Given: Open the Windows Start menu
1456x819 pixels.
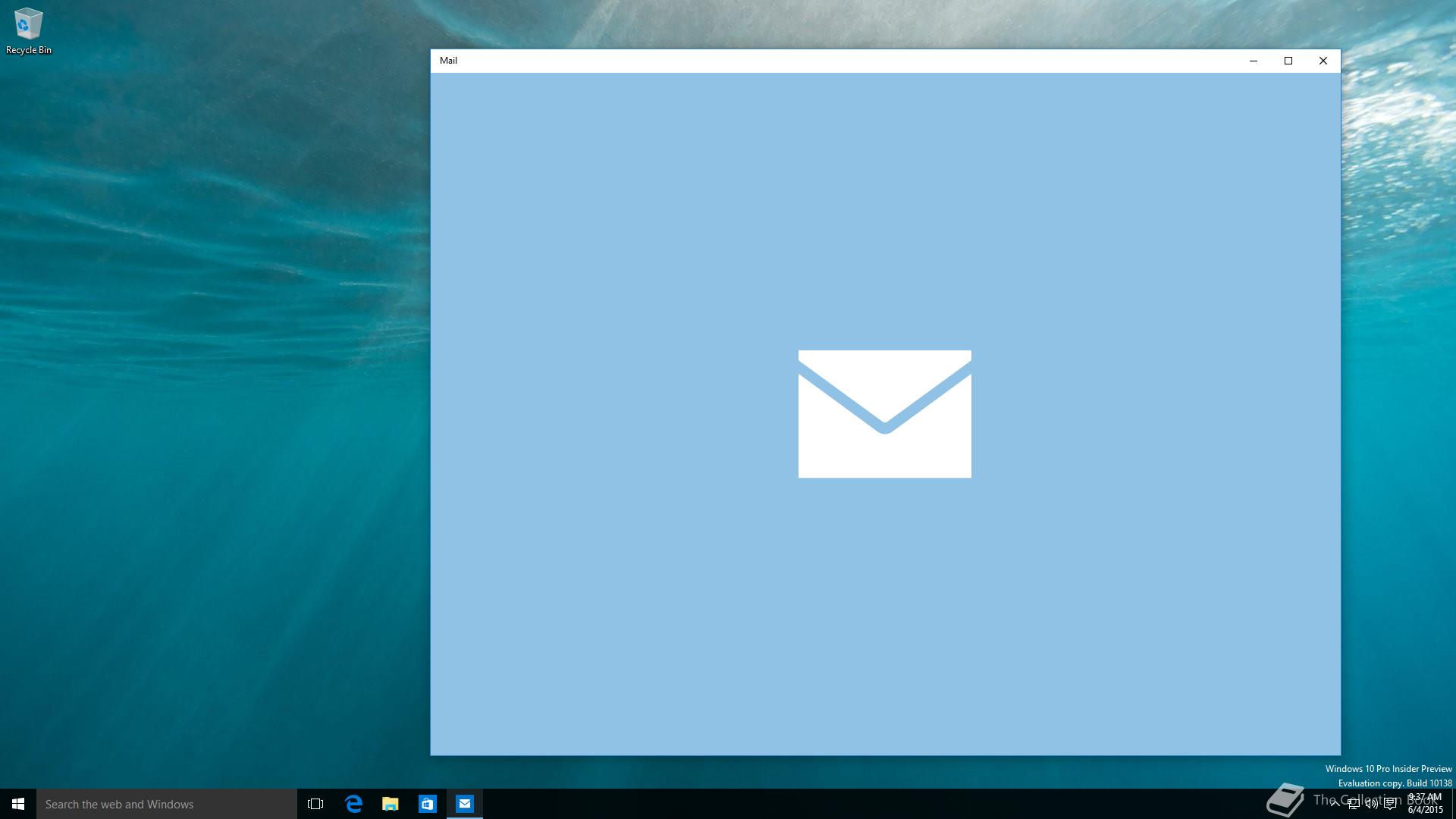Looking at the screenshot, I should click(x=18, y=804).
